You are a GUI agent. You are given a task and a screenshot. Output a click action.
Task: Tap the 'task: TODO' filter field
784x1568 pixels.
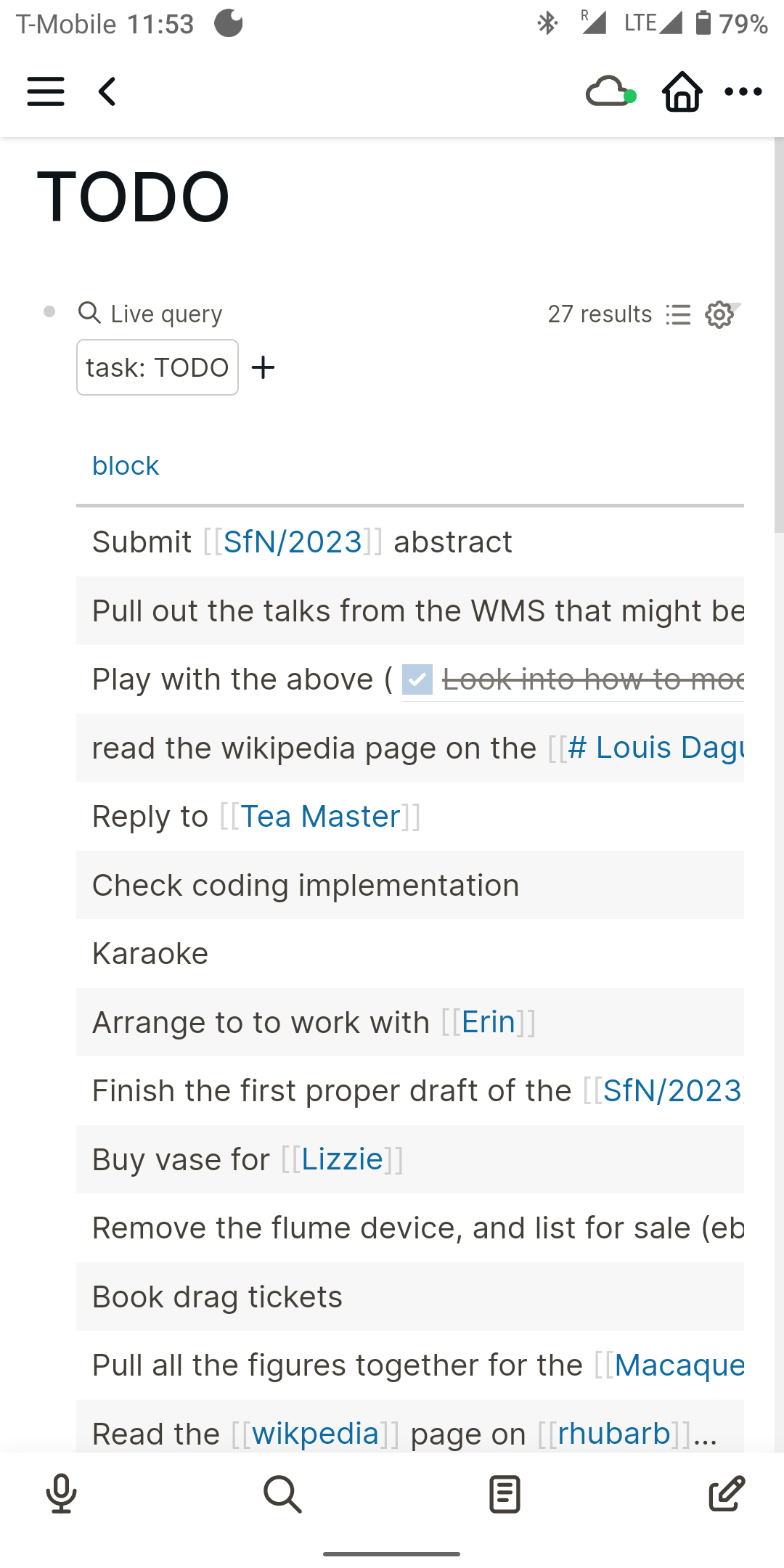(x=157, y=367)
